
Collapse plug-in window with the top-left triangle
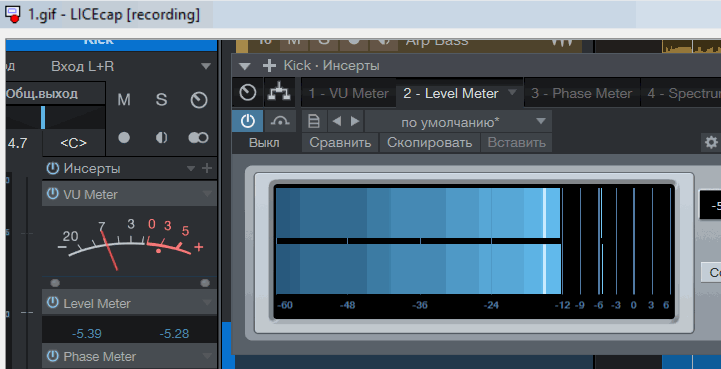pos(245,67)
